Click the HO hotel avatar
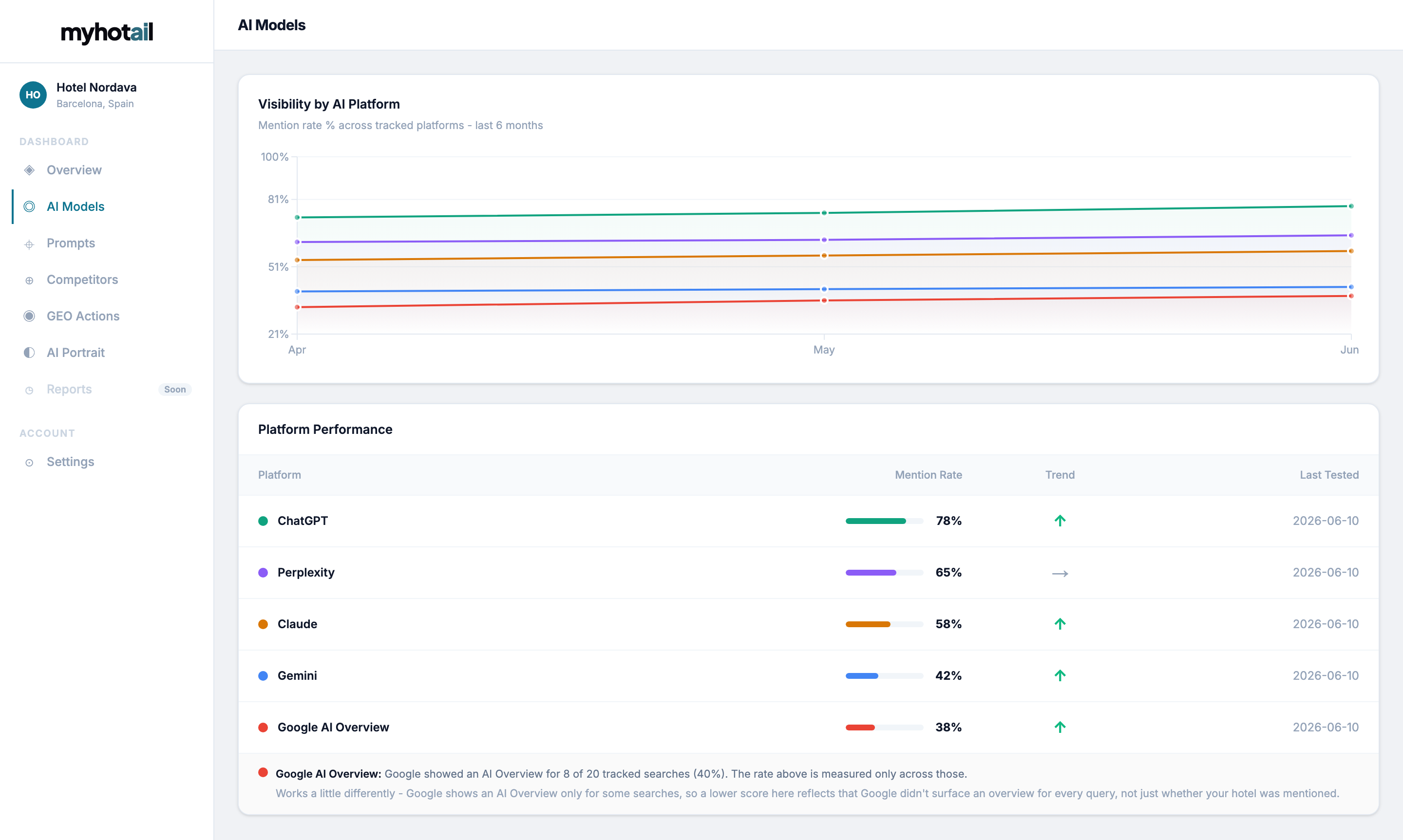The height and width of the screenshot is (840, 1403). click(x=33, y=94)
